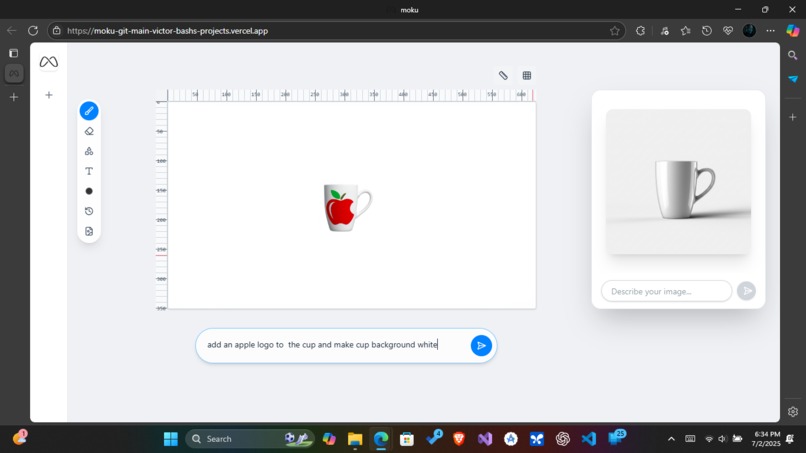Viewport: 806px width, 453px height.
Task: Open ChatGPT from taskbar
Action: pyautogui.click(x=563, y=439)
